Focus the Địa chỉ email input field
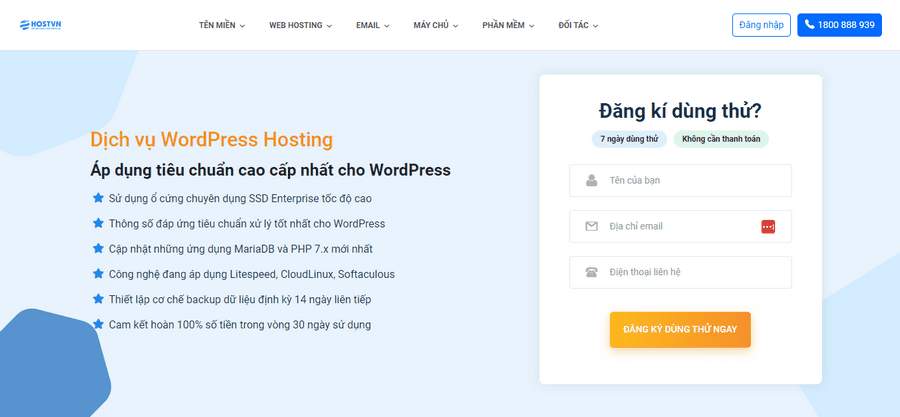Screen dimensions: 900x417 point(680,227)
